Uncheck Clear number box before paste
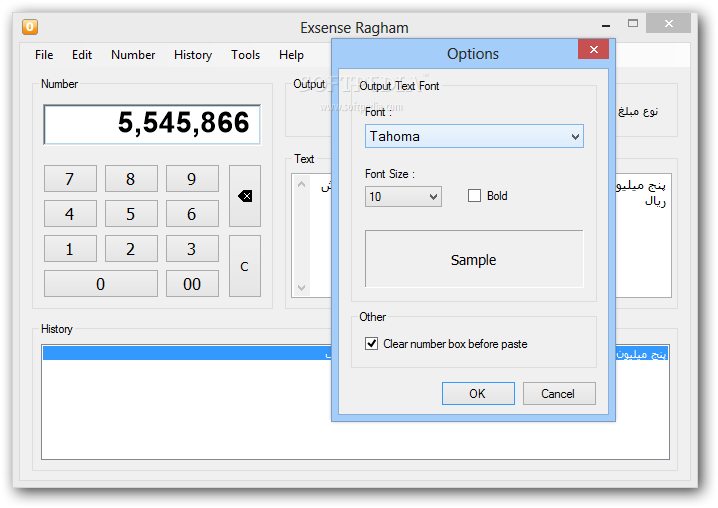The width and height of the screenshot is (718, 508). pyautogui.click(x=371, y=344)
